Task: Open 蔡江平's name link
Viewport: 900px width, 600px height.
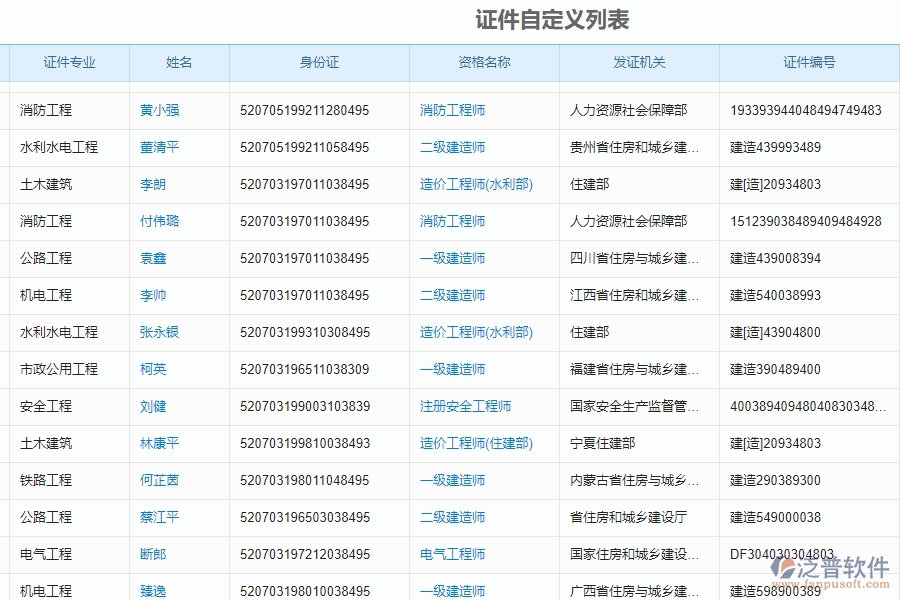Action: click(x=159, y=517)
